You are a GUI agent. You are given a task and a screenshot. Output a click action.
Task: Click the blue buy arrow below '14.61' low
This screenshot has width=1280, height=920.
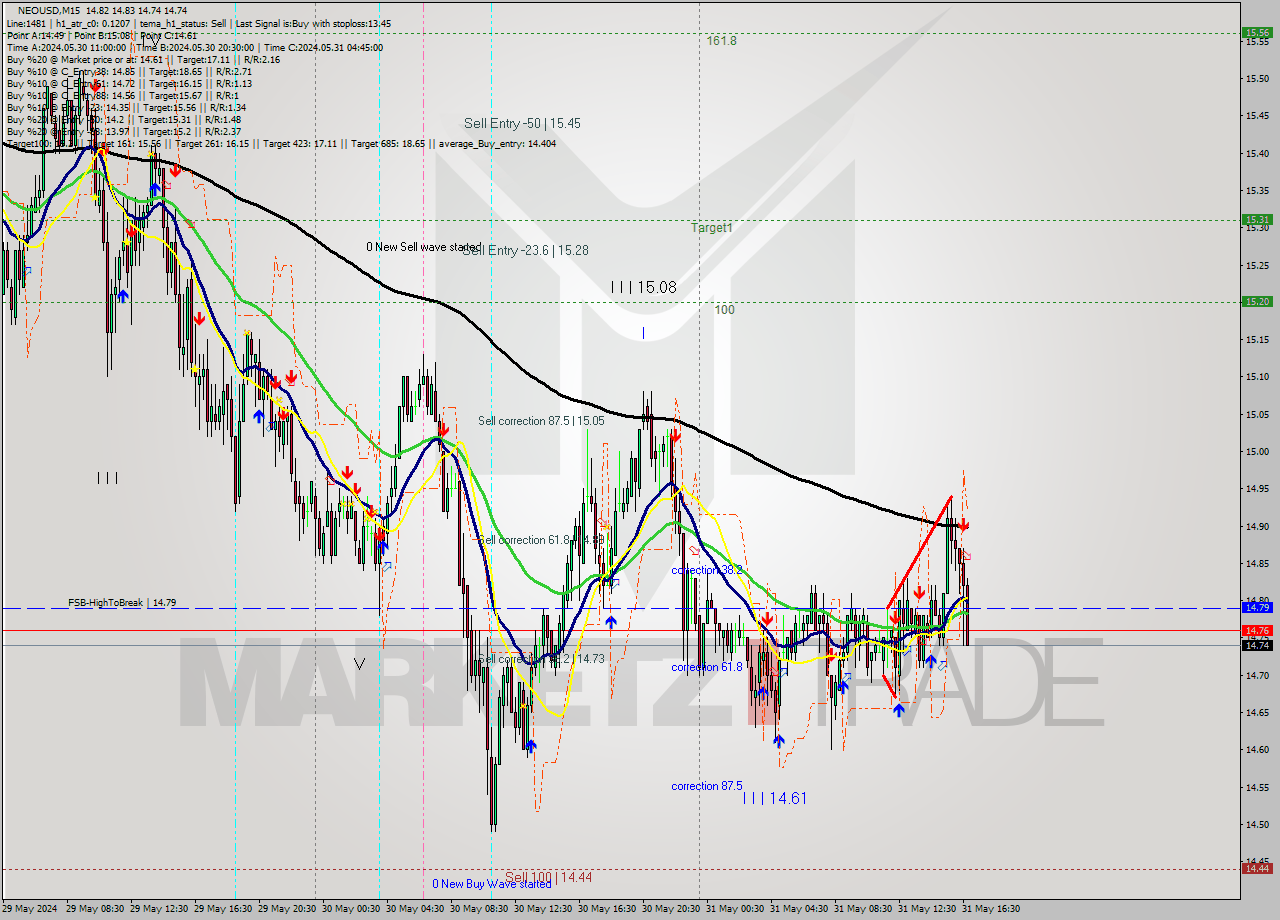pyautogui.click(x=779, y=741)
